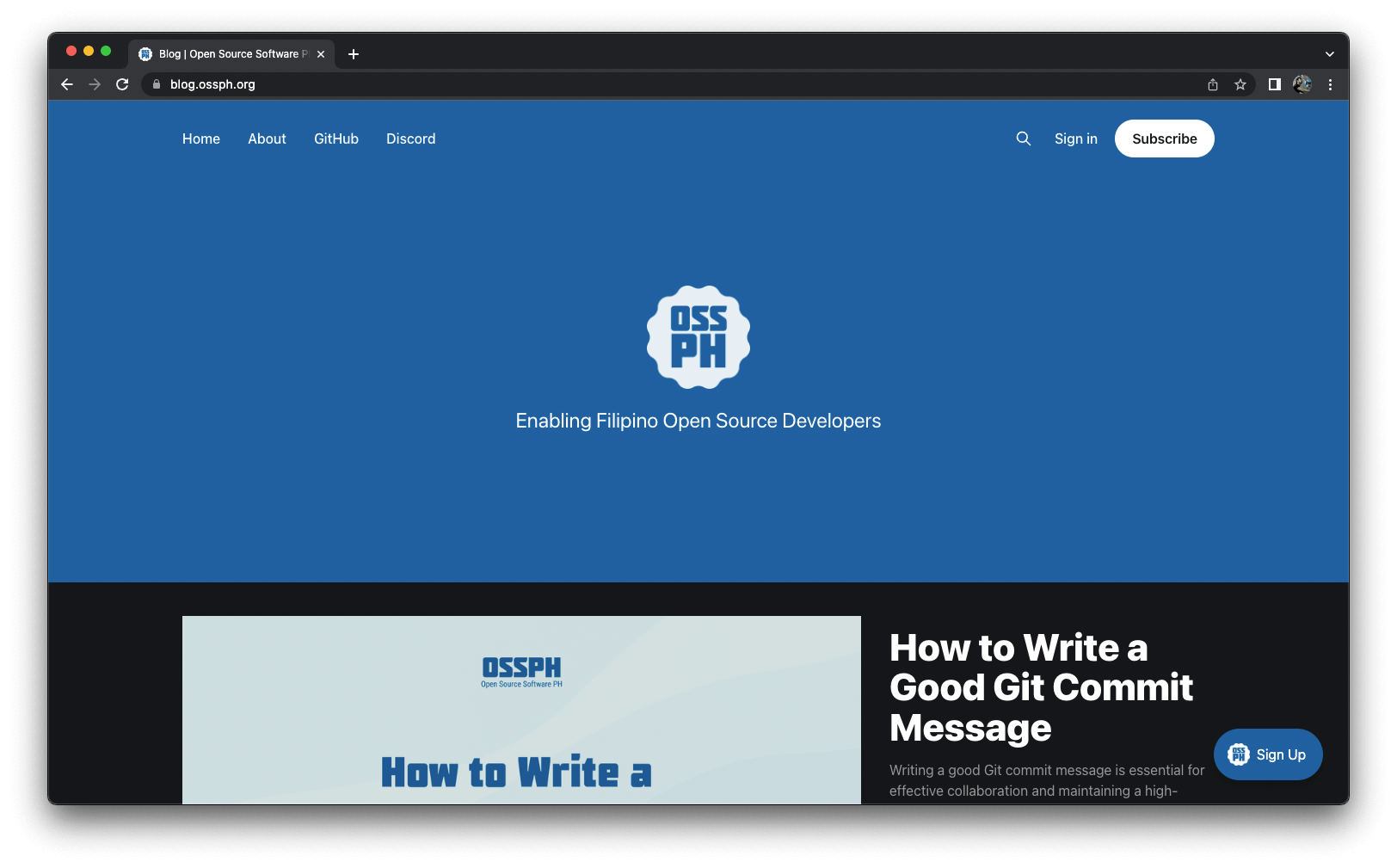Click the browser forward arrow
Viewport: 1397px width, 868px height.
point(95,84)
